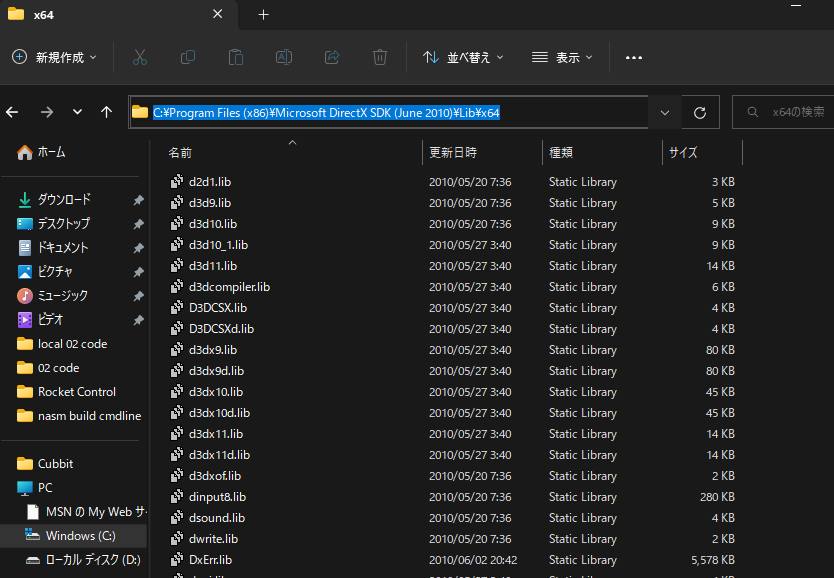This screenshot has width=834, height=578.
Task: Unpin ダウンロード using its pin icon
Action: [x=138, y=200]
